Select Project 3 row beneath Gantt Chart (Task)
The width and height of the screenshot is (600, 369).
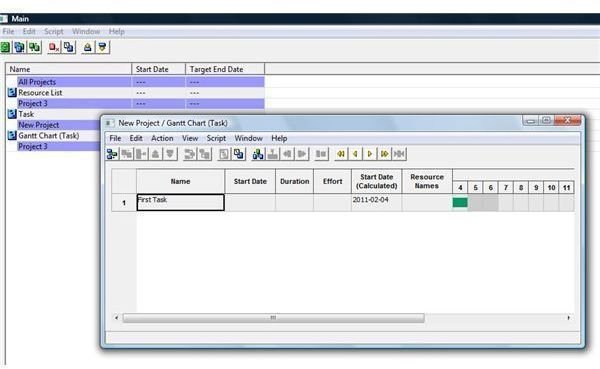tap(59, 146)
